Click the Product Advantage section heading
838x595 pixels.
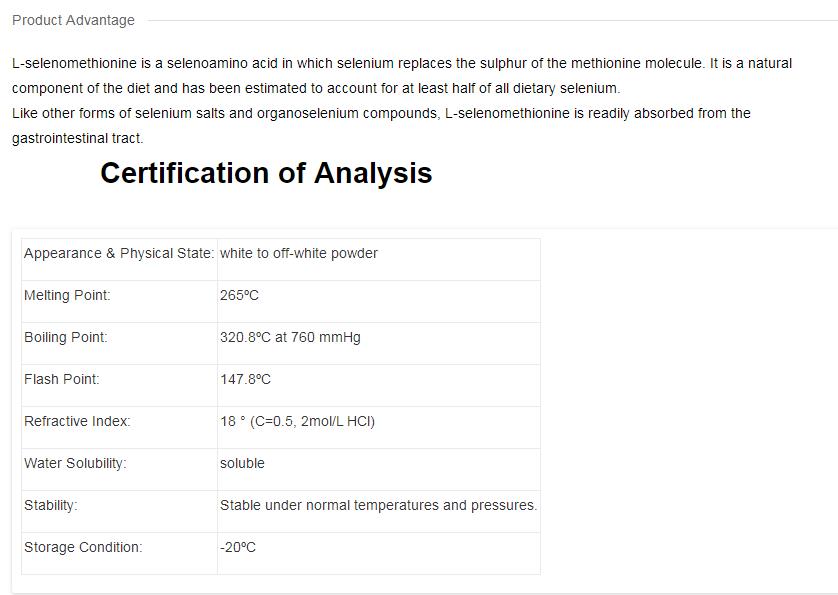(73, 20)
